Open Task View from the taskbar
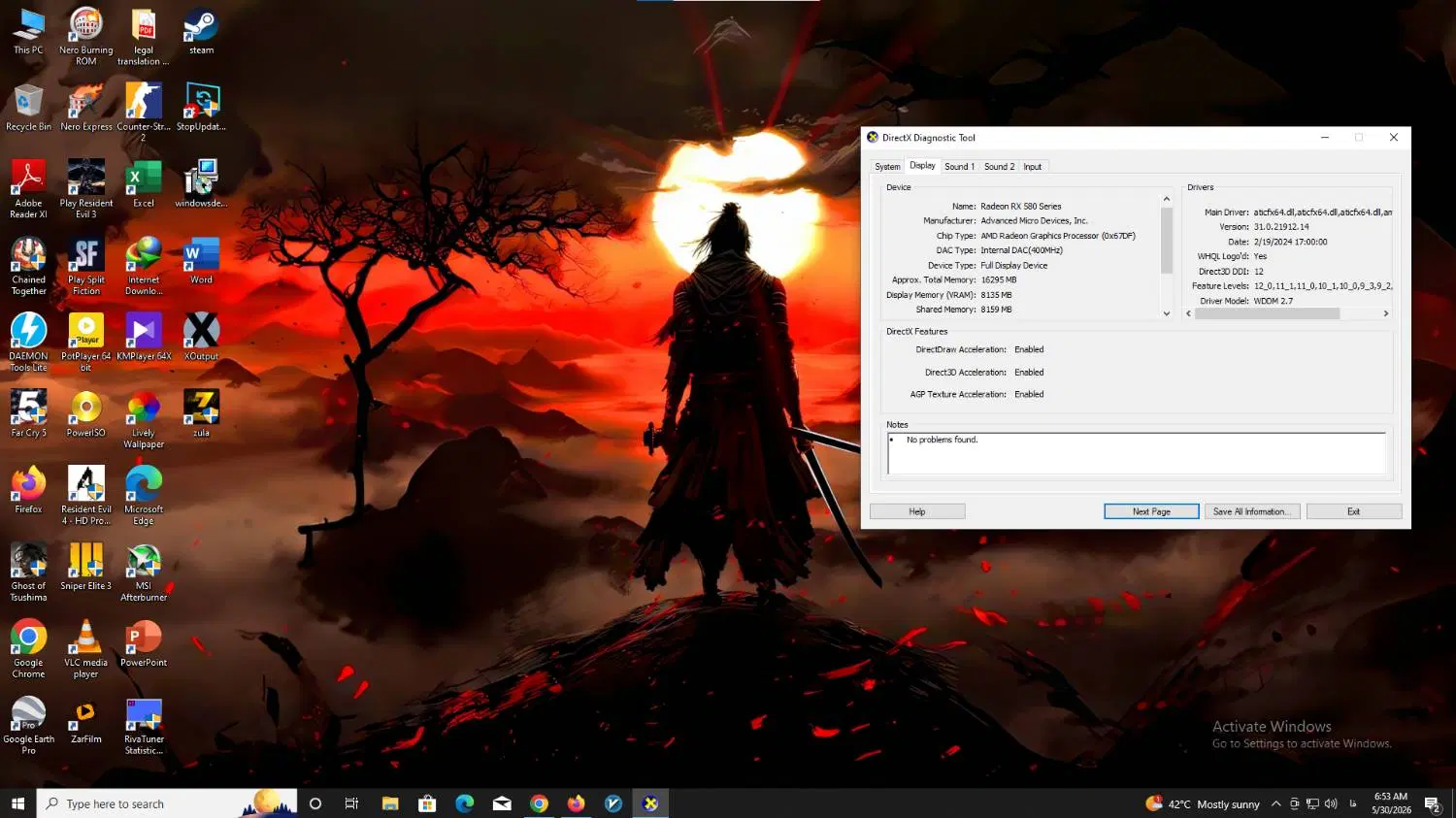 point(351,803)
